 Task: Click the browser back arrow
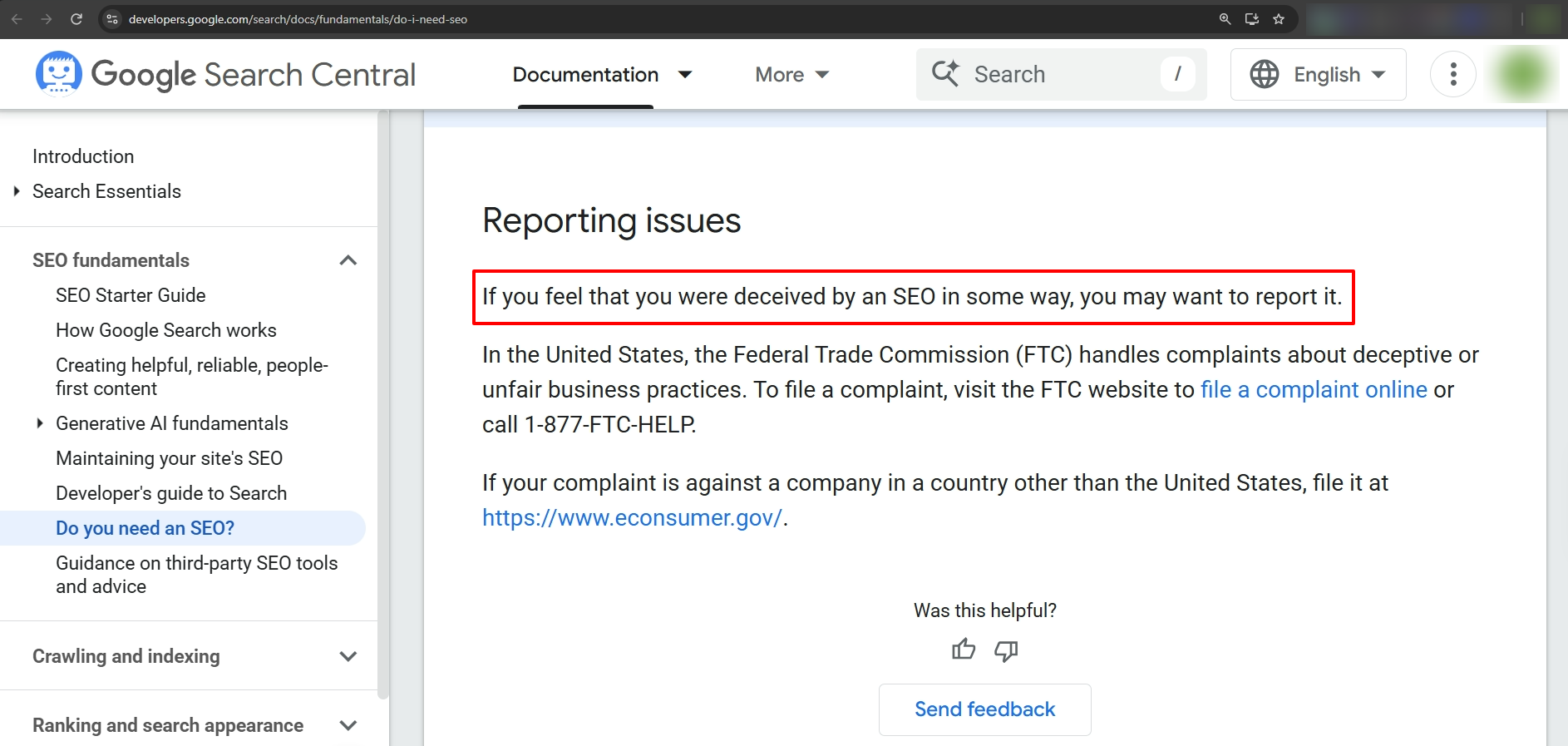17,18
